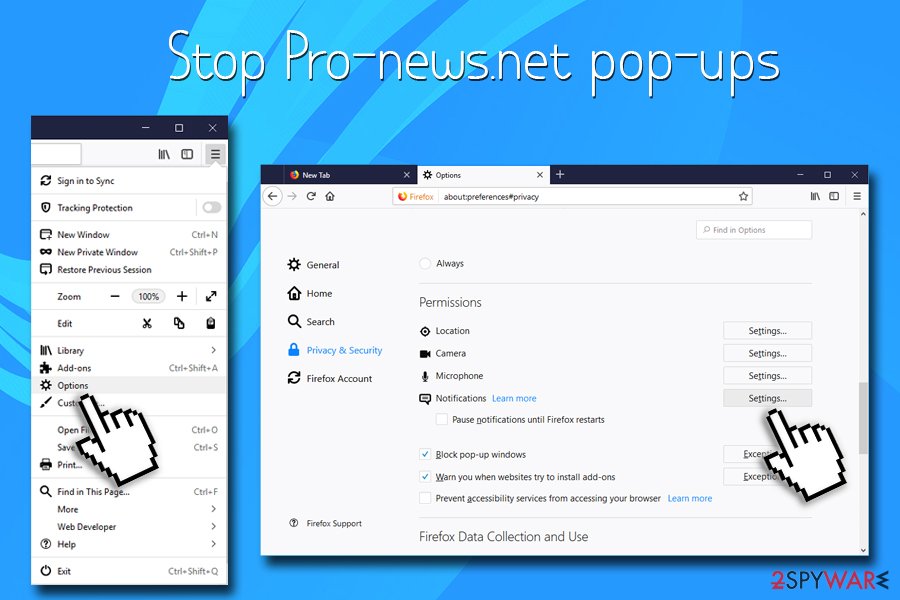Uncheck Warn when websites install add-ons

[x=425, y=477]
